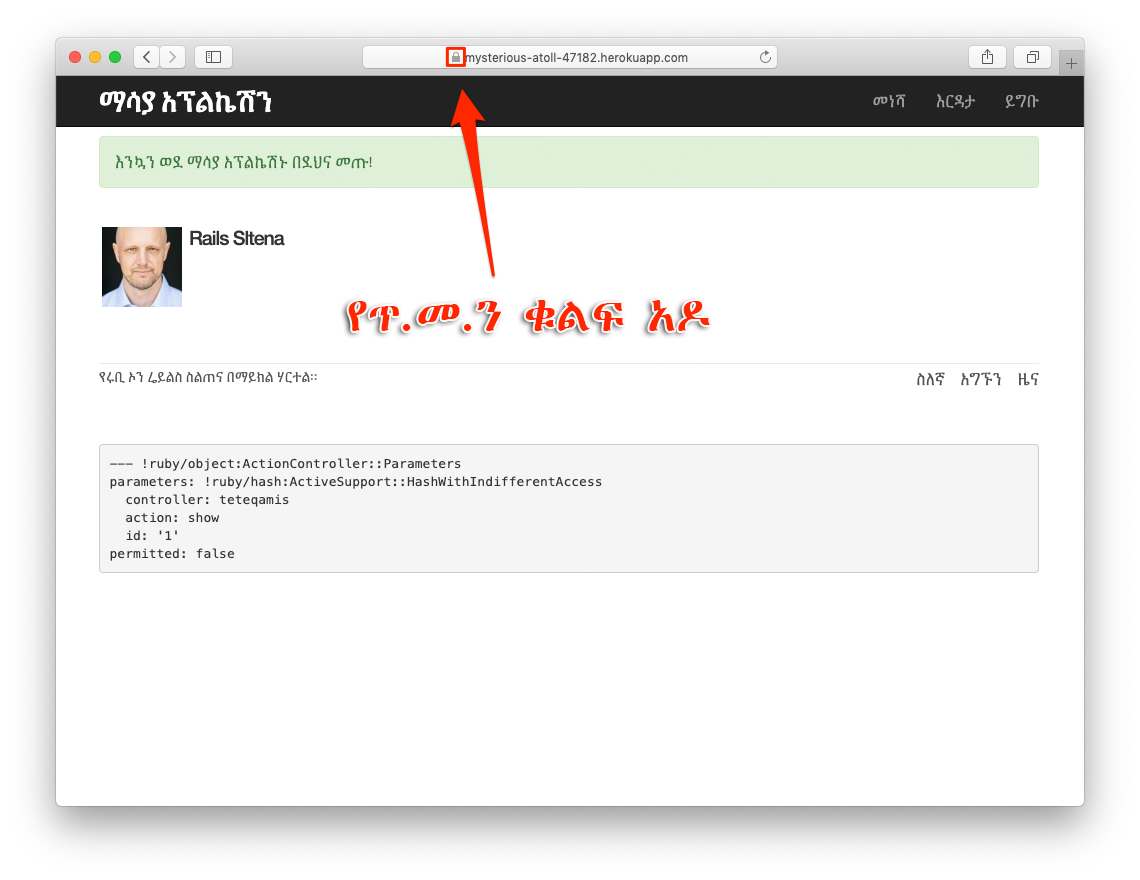Open the መነሻ navigation link
Image resolution: width=1140 pixels, height=880 pixels.
pyautogui.click(x=888, y=101)
